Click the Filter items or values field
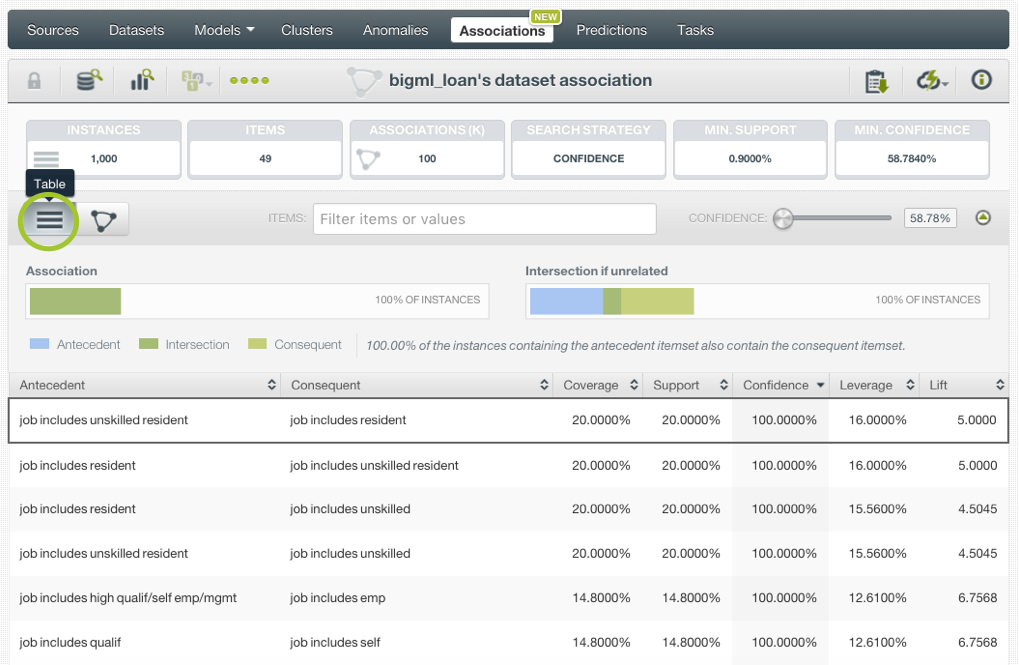Screen dimensions: 1019x665 pyautogui.click(x=485, y=219)
